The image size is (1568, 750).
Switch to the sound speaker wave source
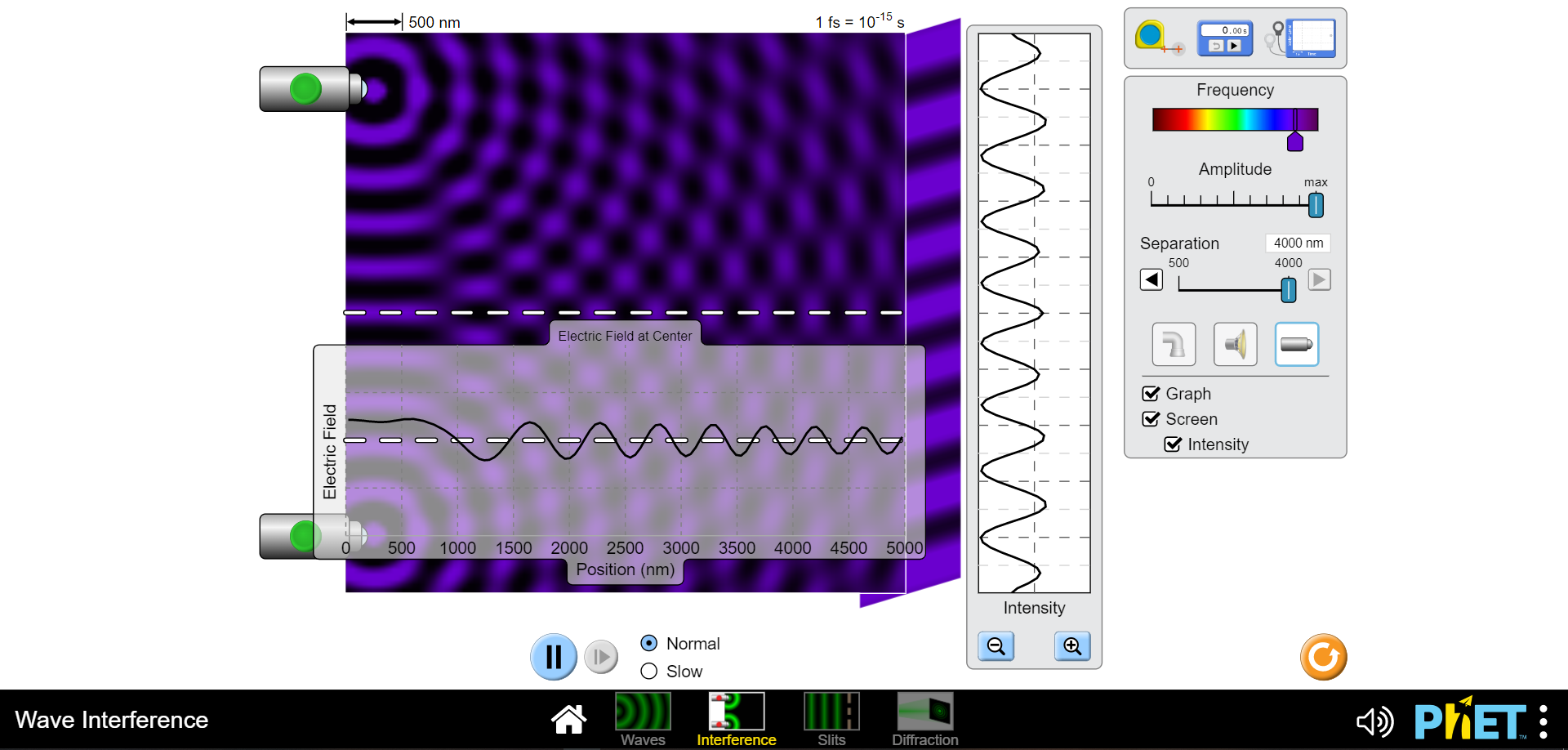[x=1235, y=344]
